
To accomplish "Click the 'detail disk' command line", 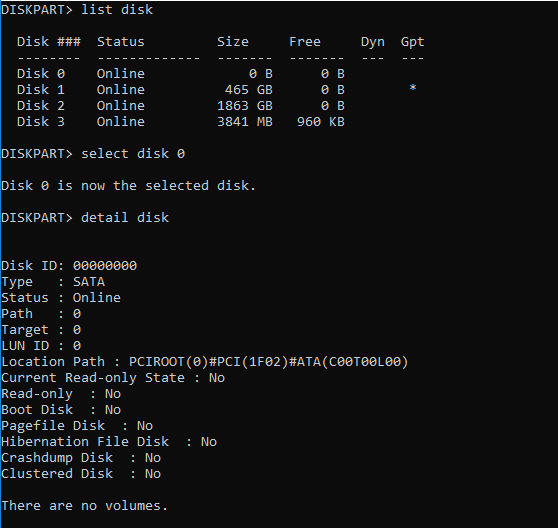I will click(85, 218).
